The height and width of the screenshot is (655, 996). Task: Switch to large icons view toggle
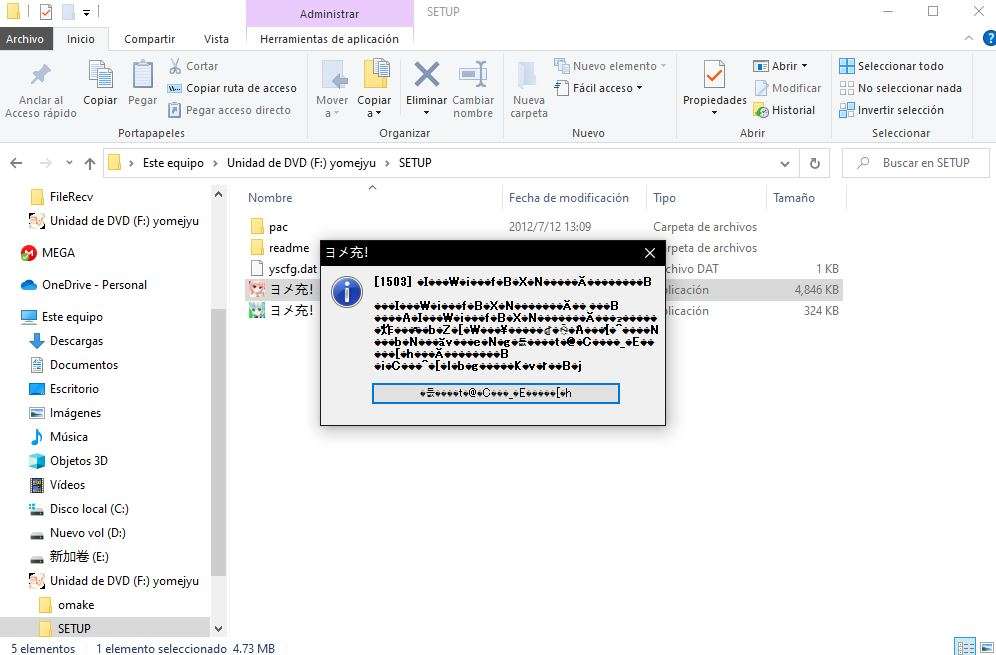pyautogui.click(x=986, y=647)
